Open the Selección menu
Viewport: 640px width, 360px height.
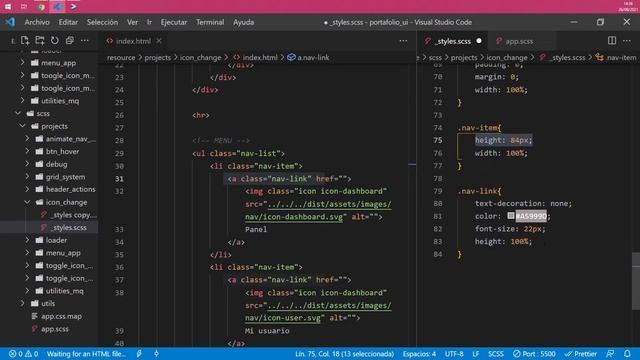pyautogui.click(x=102, y=22)
